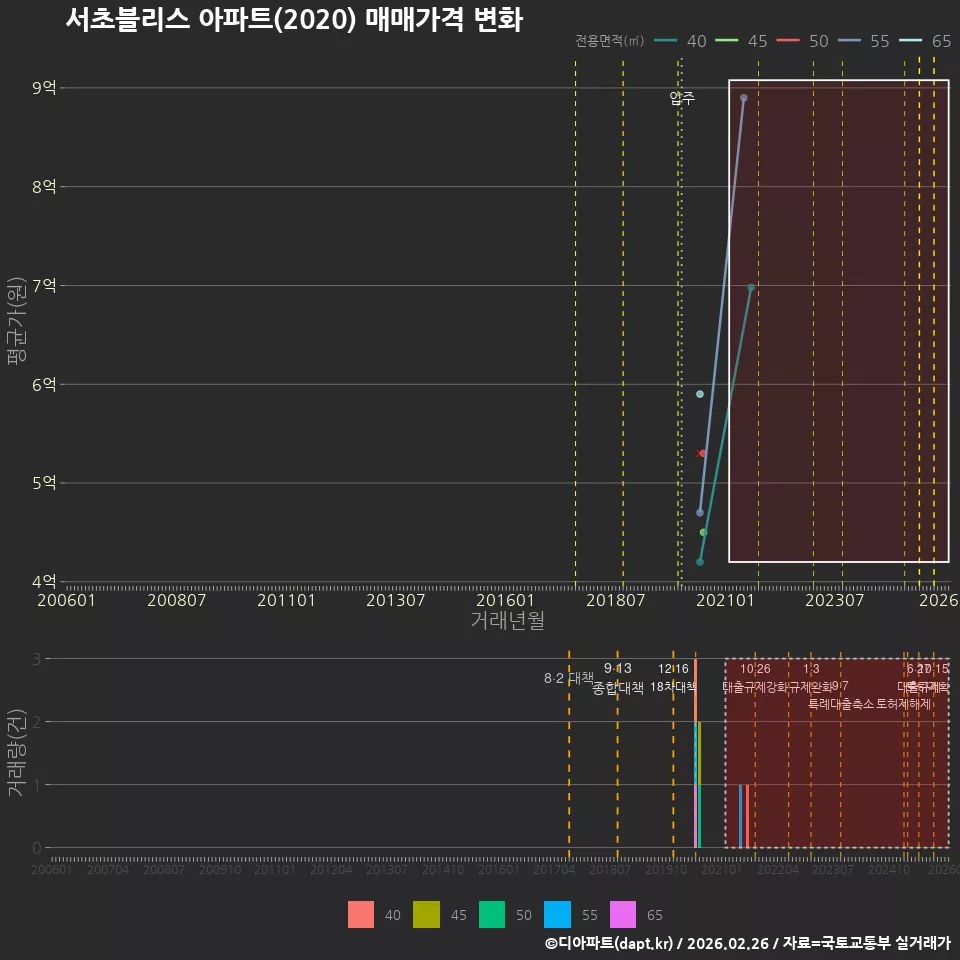Click the y-axis label '8억'

click(44, 186)
